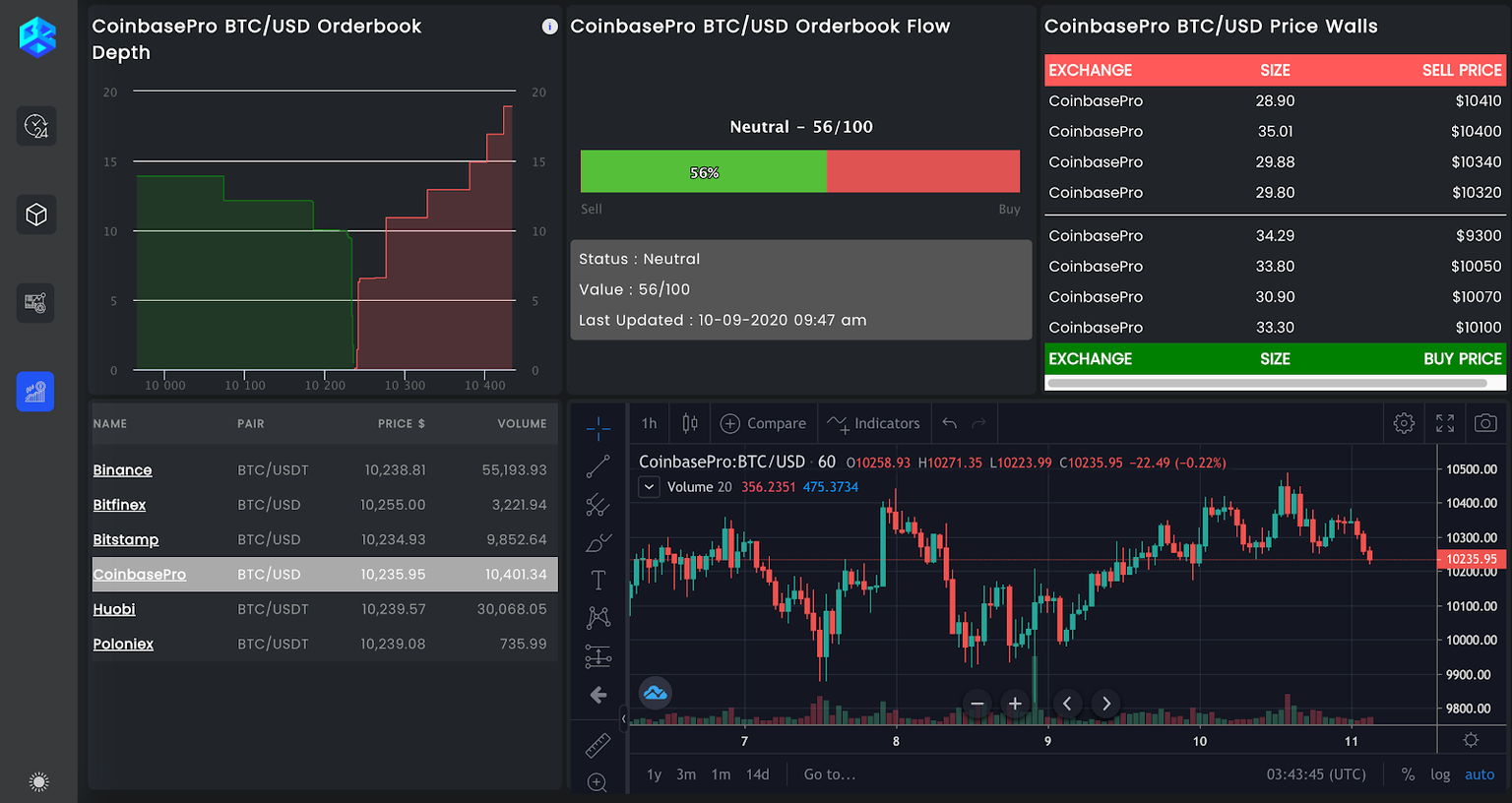Open the 1h interval dropdown
Viewport: 1512px width, 803px height.
pyautogui.click(x=649, y=422)
